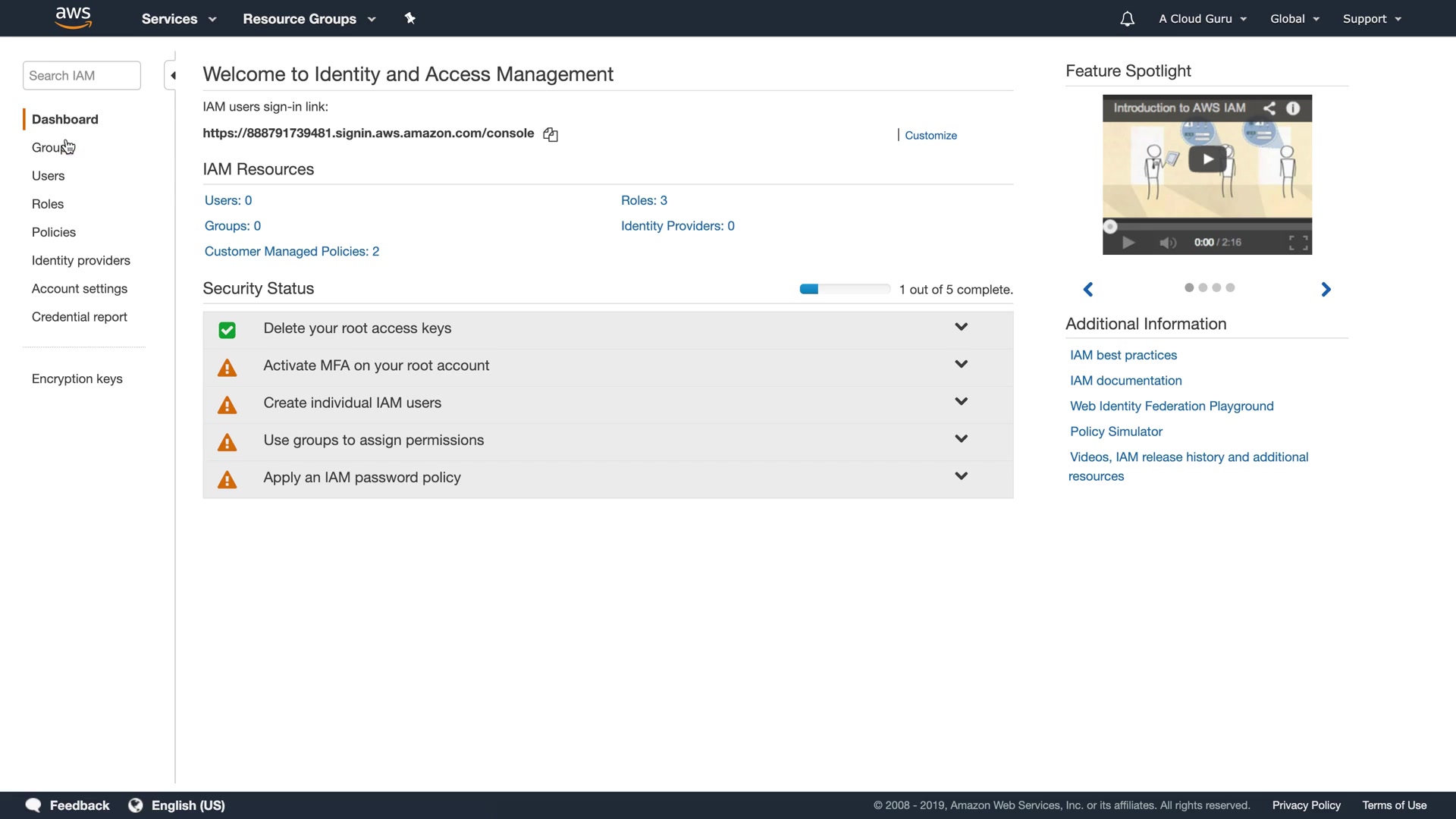Open the Services dropdown menu
The width and height of the screenshot is (1456, 819).
pyautogui.click(x=179, y=19)
